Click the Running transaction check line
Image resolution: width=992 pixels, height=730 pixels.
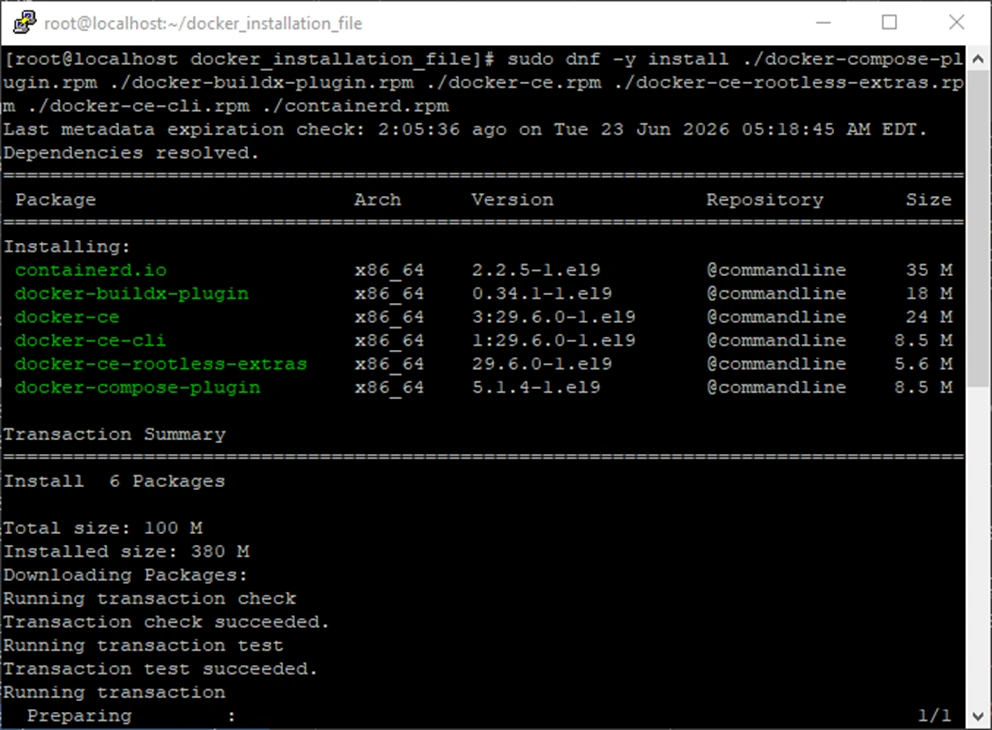coord(150,598)
